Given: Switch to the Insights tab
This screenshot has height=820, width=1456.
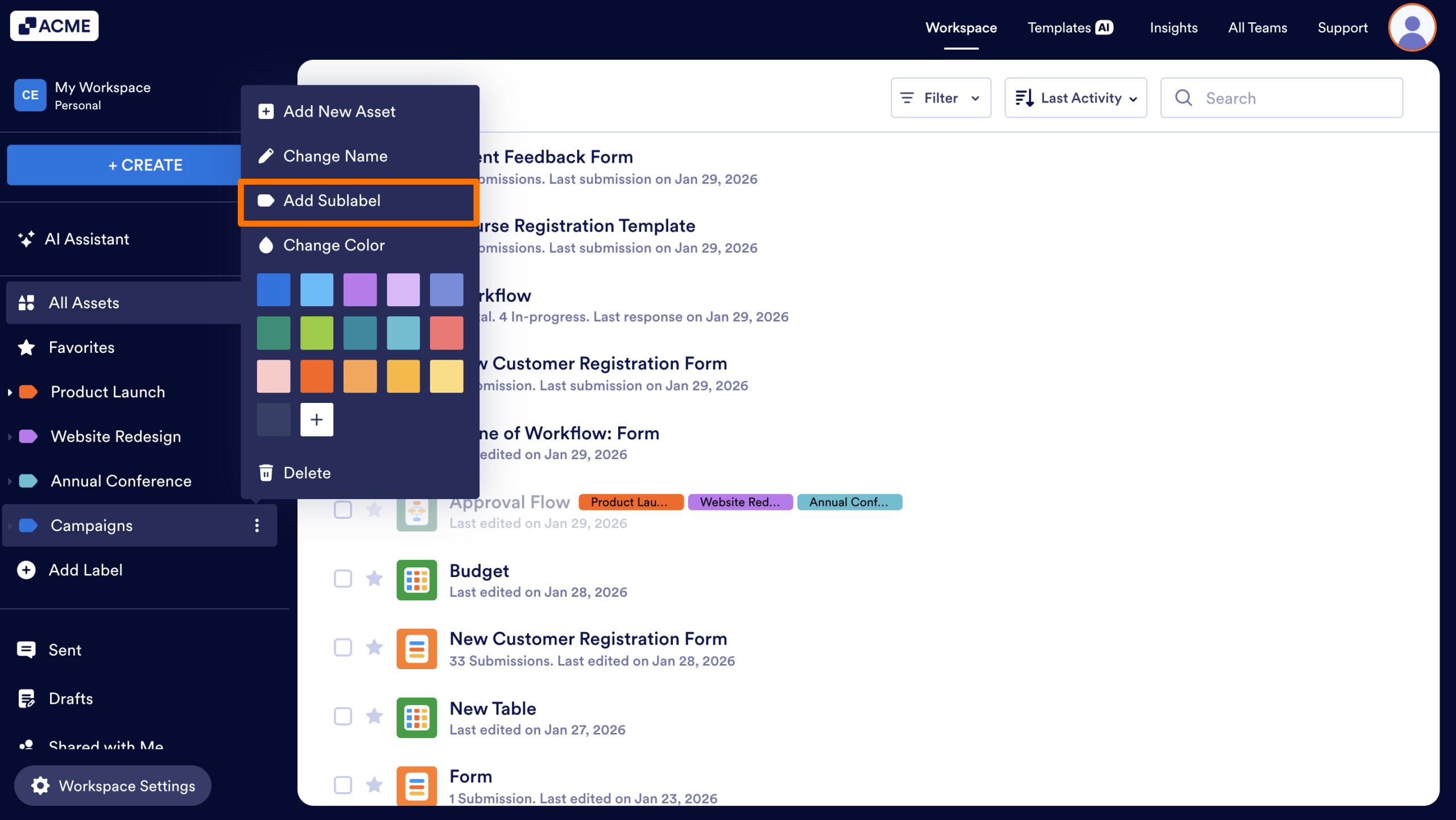Looking at the screenshot, I should [x=1173, y=27].
